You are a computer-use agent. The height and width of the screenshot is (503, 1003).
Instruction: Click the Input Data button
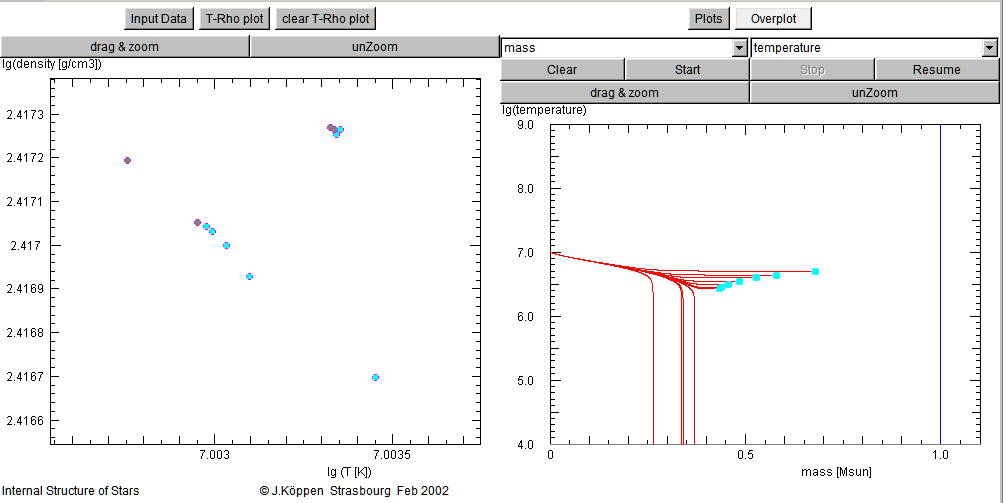[159, 19]
